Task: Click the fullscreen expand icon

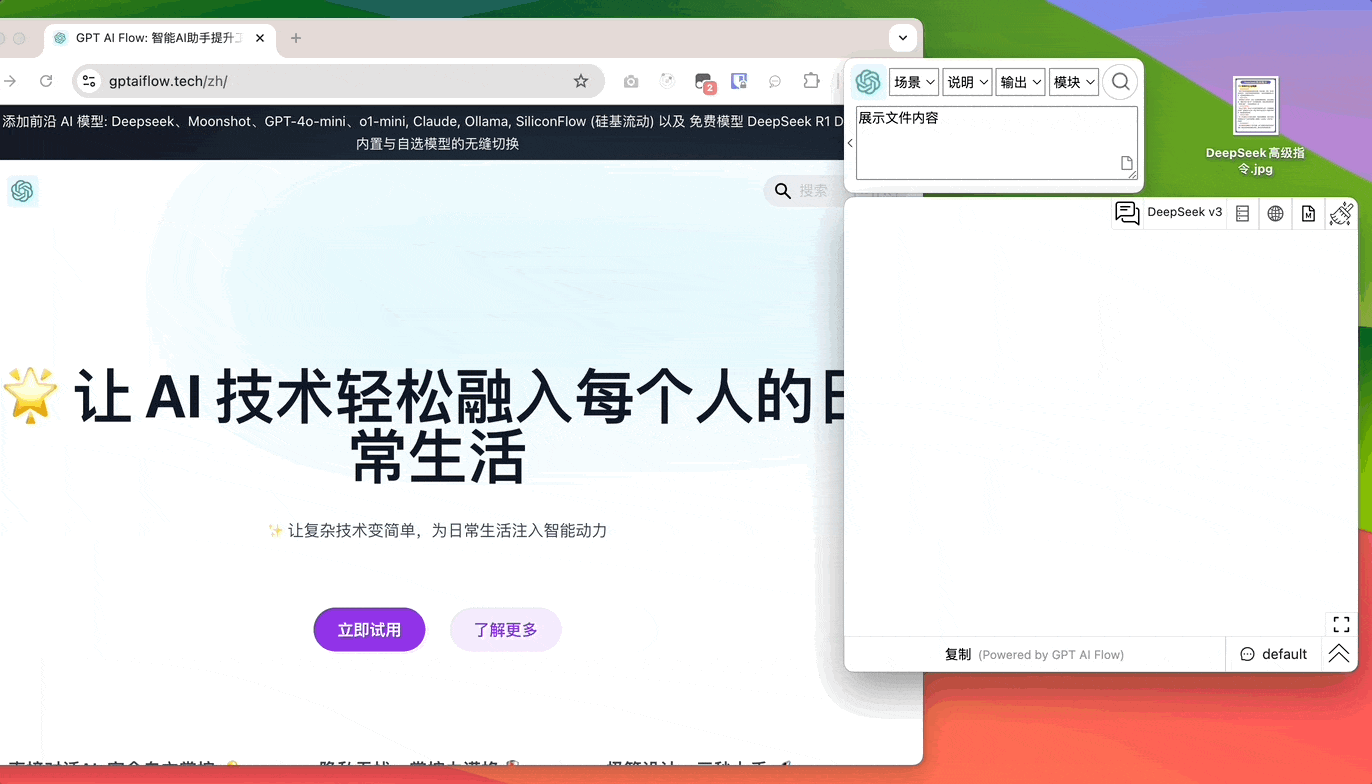Action: (x=1341, y=624)
